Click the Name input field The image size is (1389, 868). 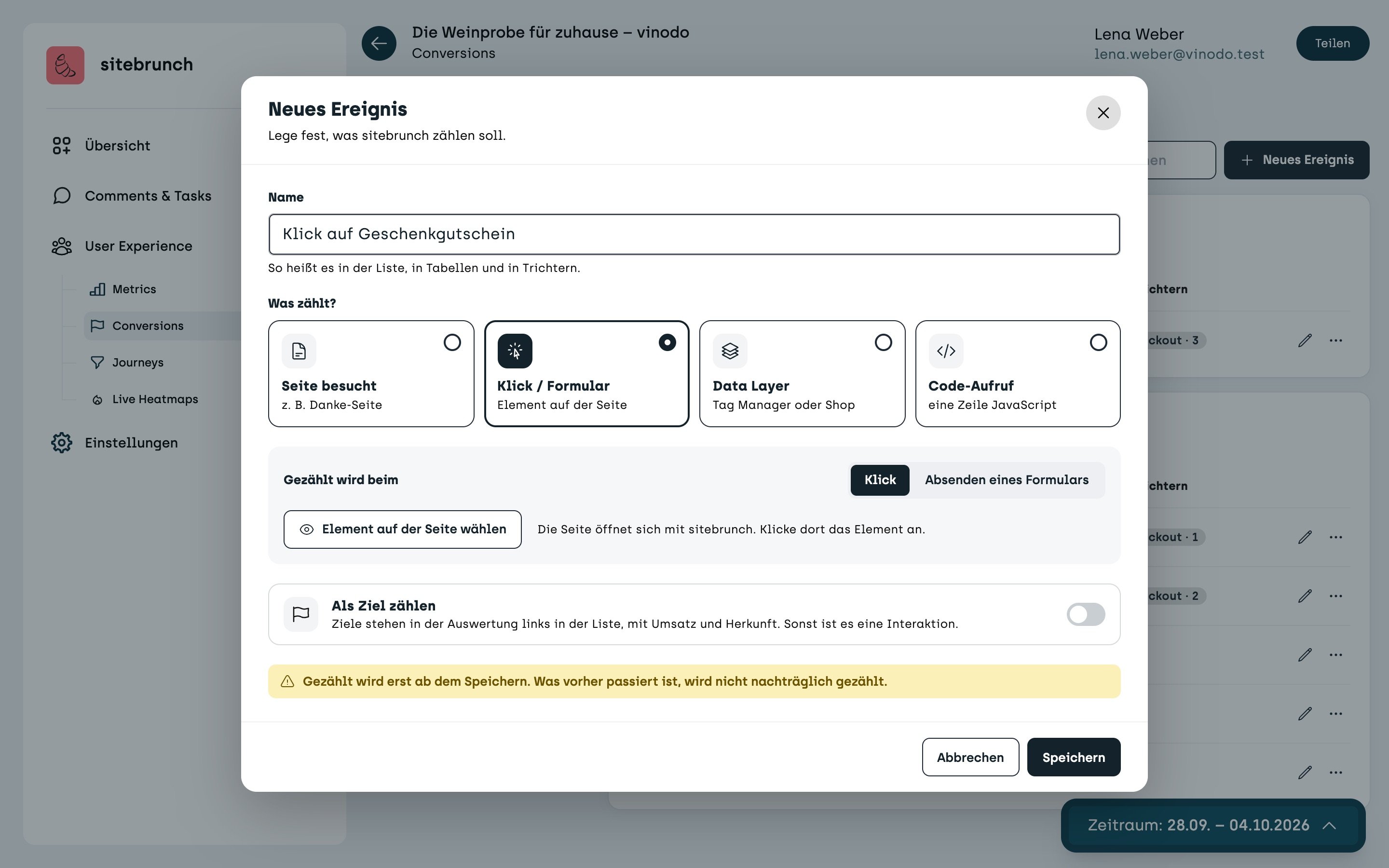pyautogui.click(x=694, y=234)
